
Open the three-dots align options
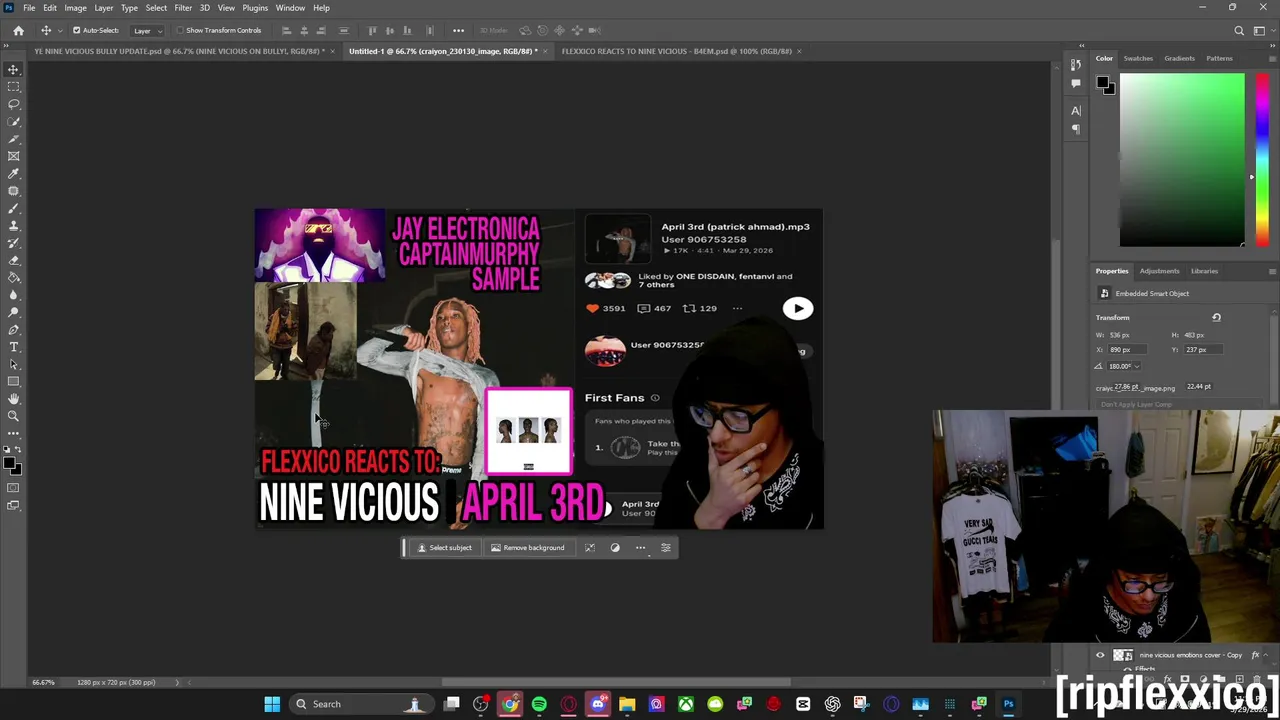click(x=458, y=30)
